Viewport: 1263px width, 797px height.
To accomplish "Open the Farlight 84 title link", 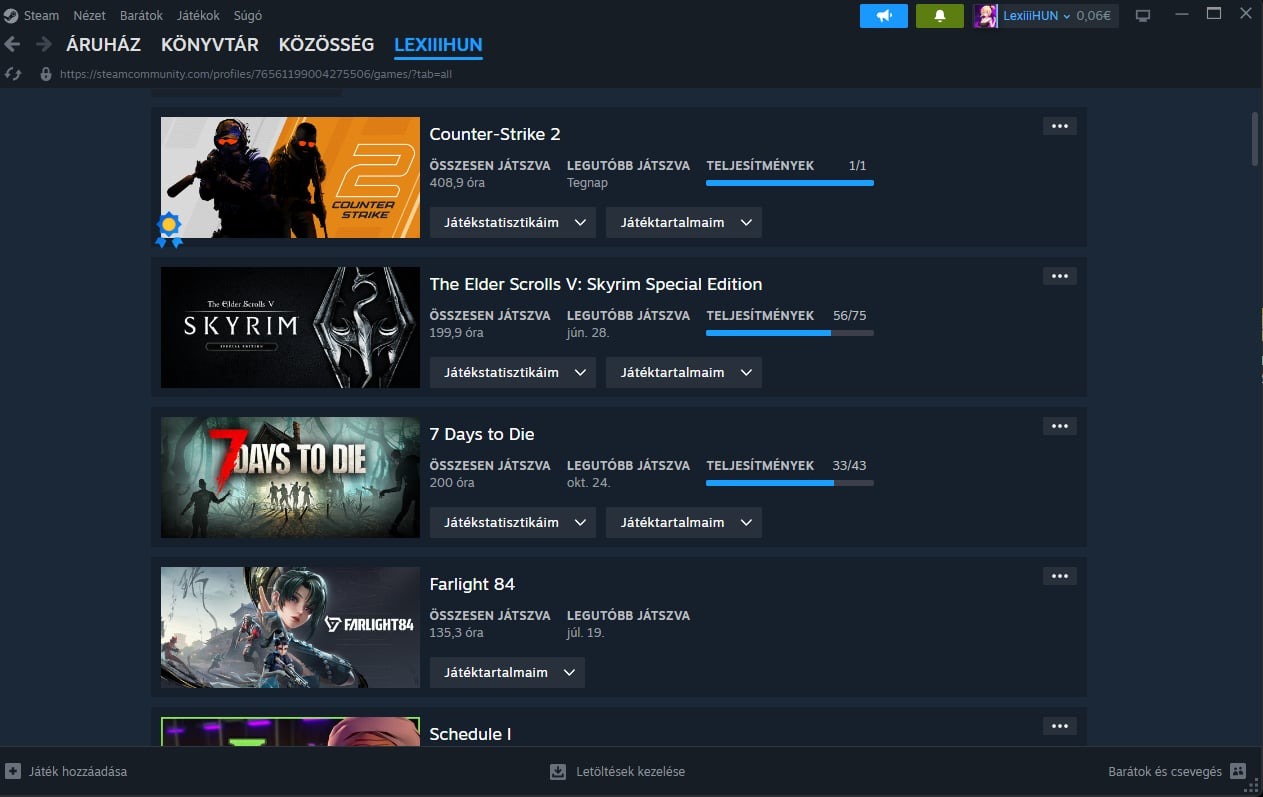I will (472, 584).
